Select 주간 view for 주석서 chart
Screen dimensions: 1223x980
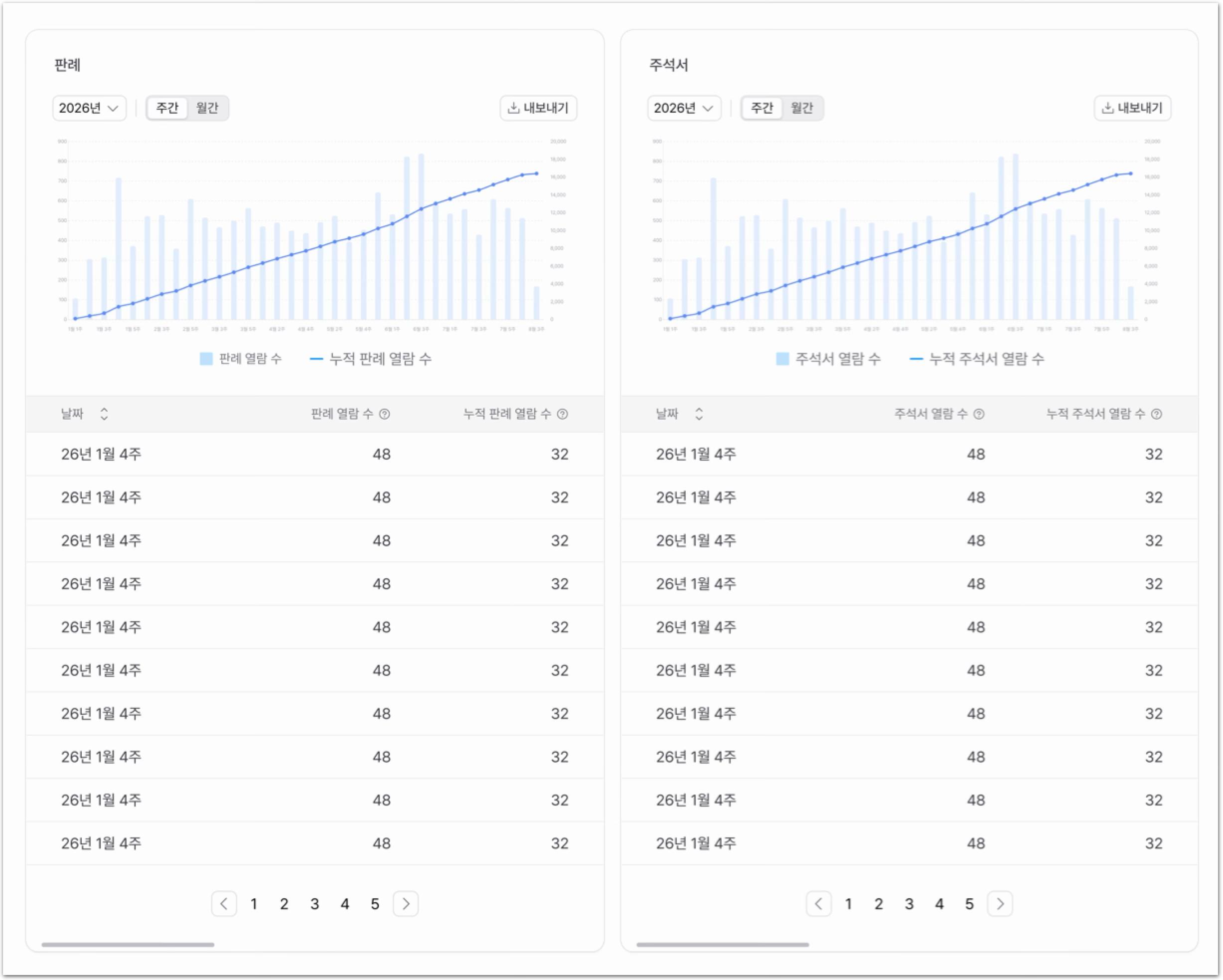click(x=761, y=108)
